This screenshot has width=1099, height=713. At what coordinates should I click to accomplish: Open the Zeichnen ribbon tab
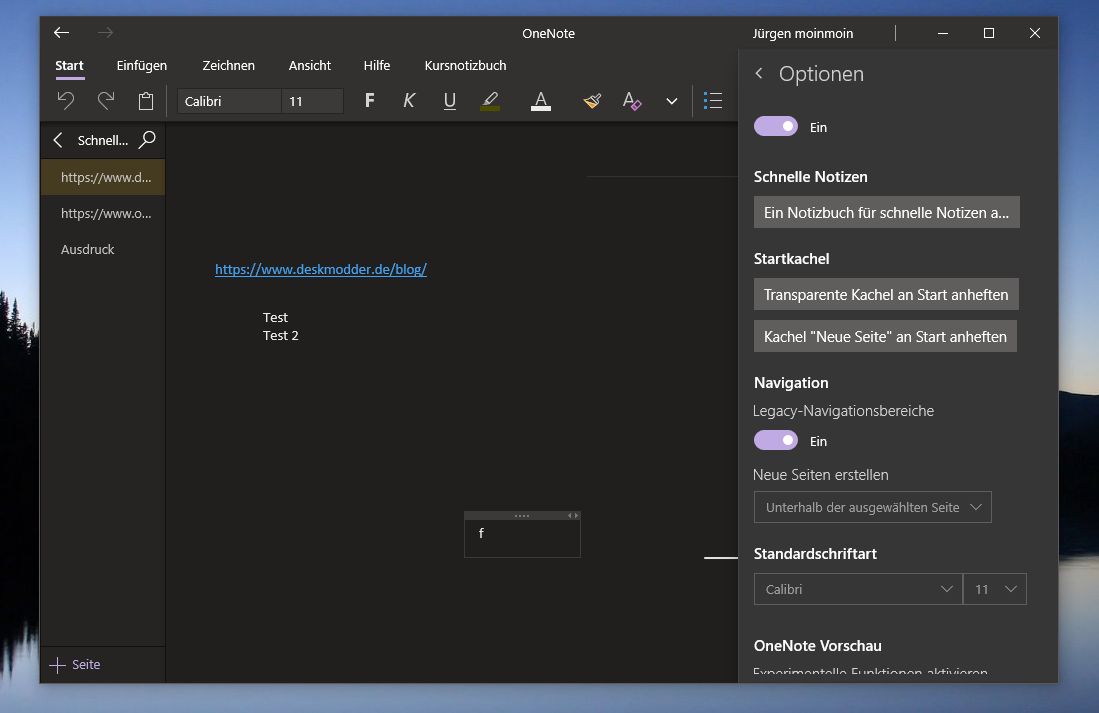point(228,65)
